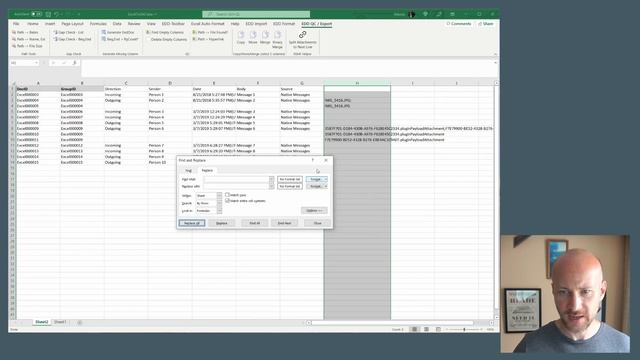This screenshot has width=640, height=360.
Task: Switch to Page Layout view in status bar
Action: pos(427,329)
